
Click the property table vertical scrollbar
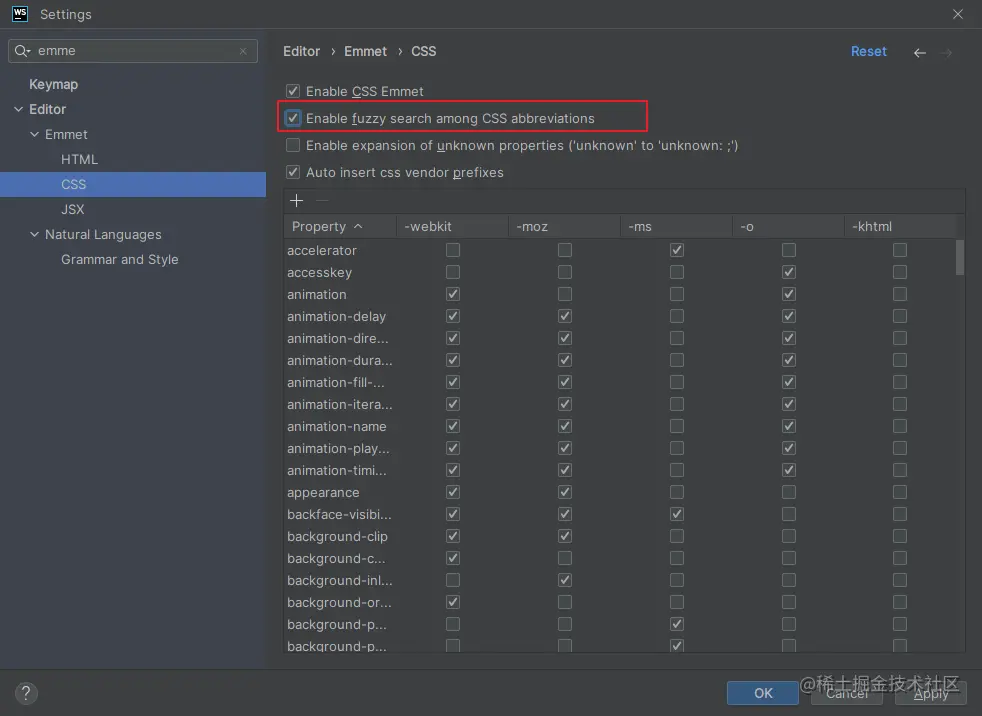tap(960, 257)
